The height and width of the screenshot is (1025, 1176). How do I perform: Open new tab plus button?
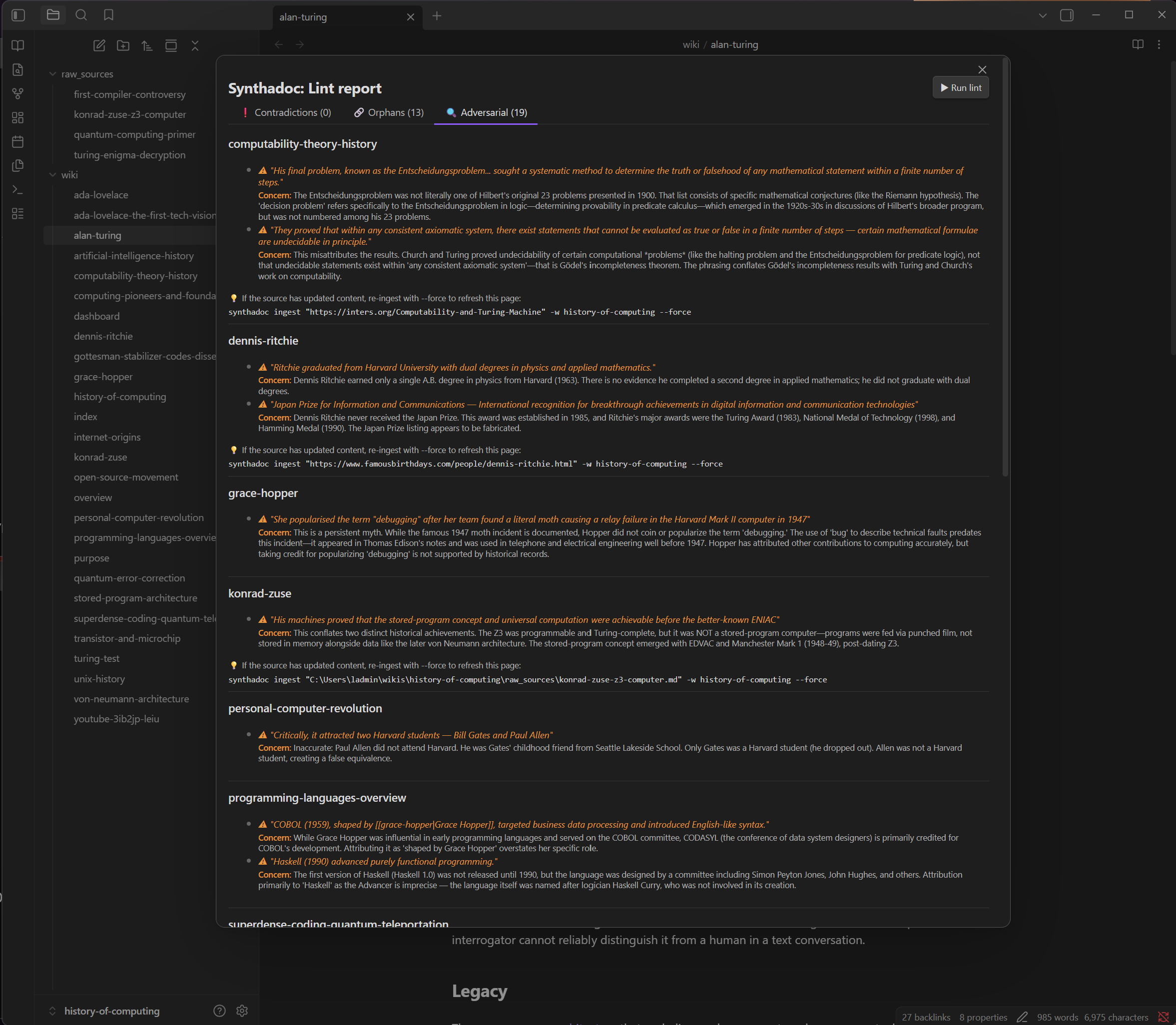[x=437, y=16]
